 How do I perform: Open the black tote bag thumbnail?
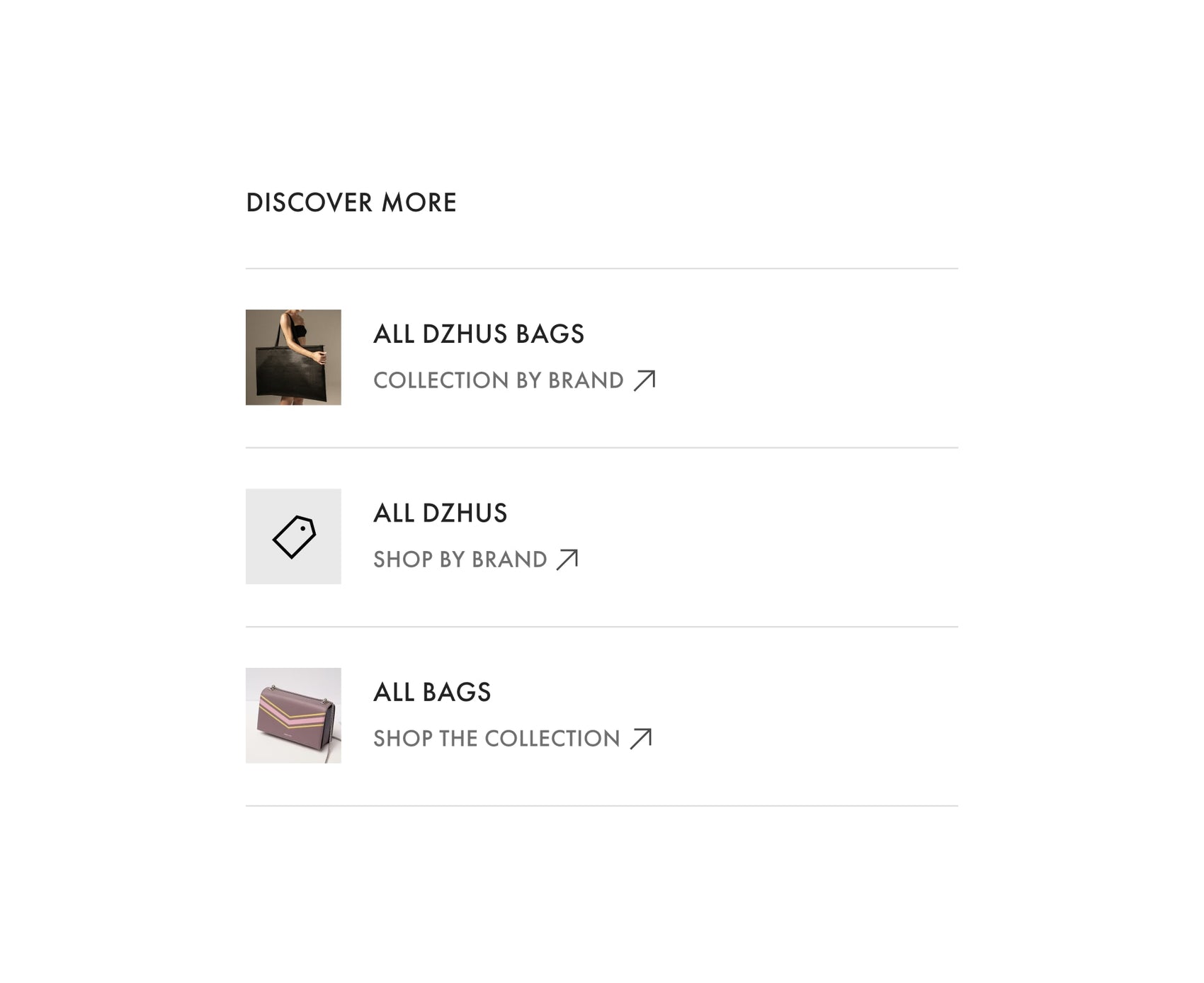293,358
